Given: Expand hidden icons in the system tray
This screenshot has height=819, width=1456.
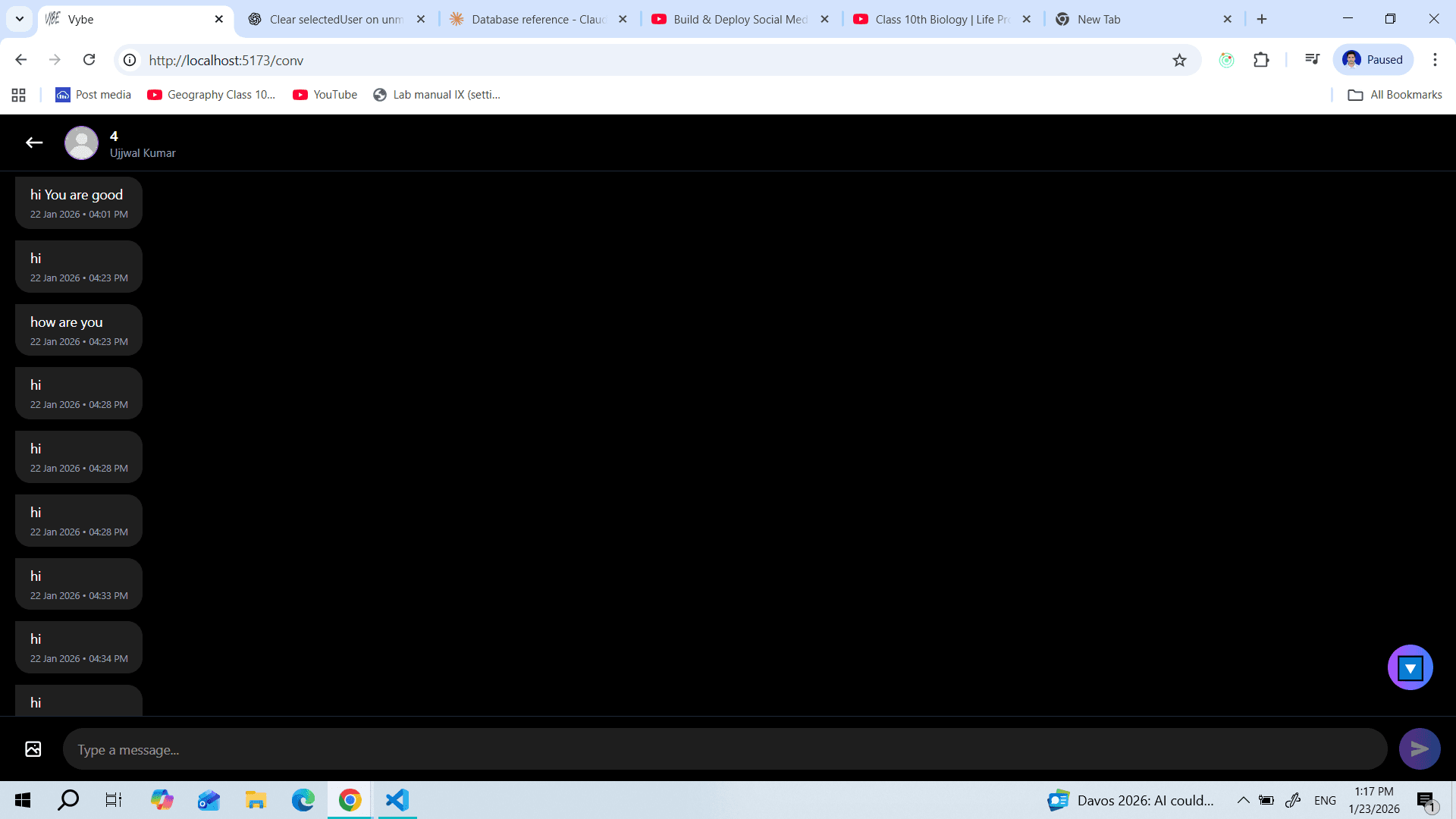Looking at the screenshot, I should (1243, 799).
